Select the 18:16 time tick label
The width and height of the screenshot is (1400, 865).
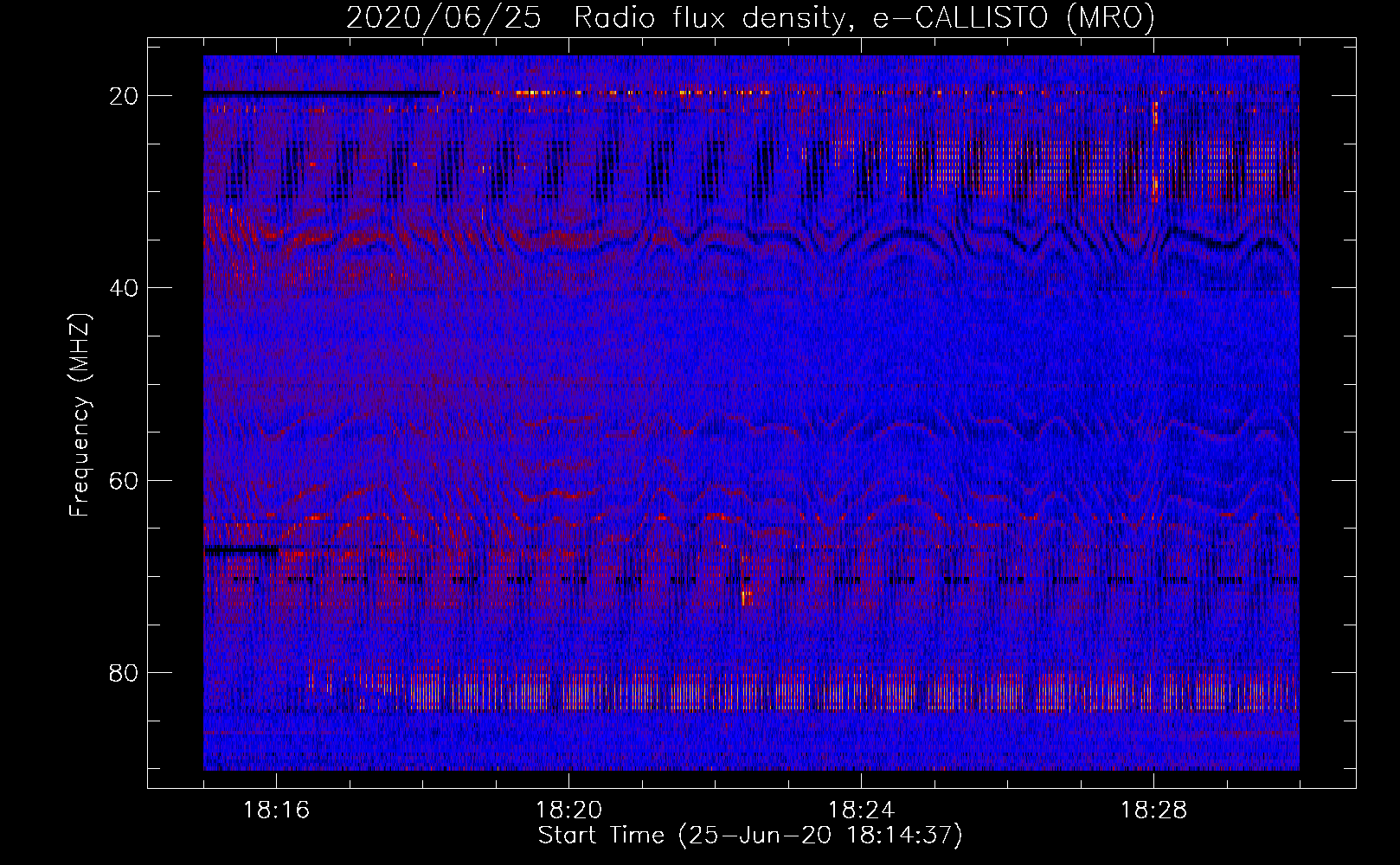276,811
